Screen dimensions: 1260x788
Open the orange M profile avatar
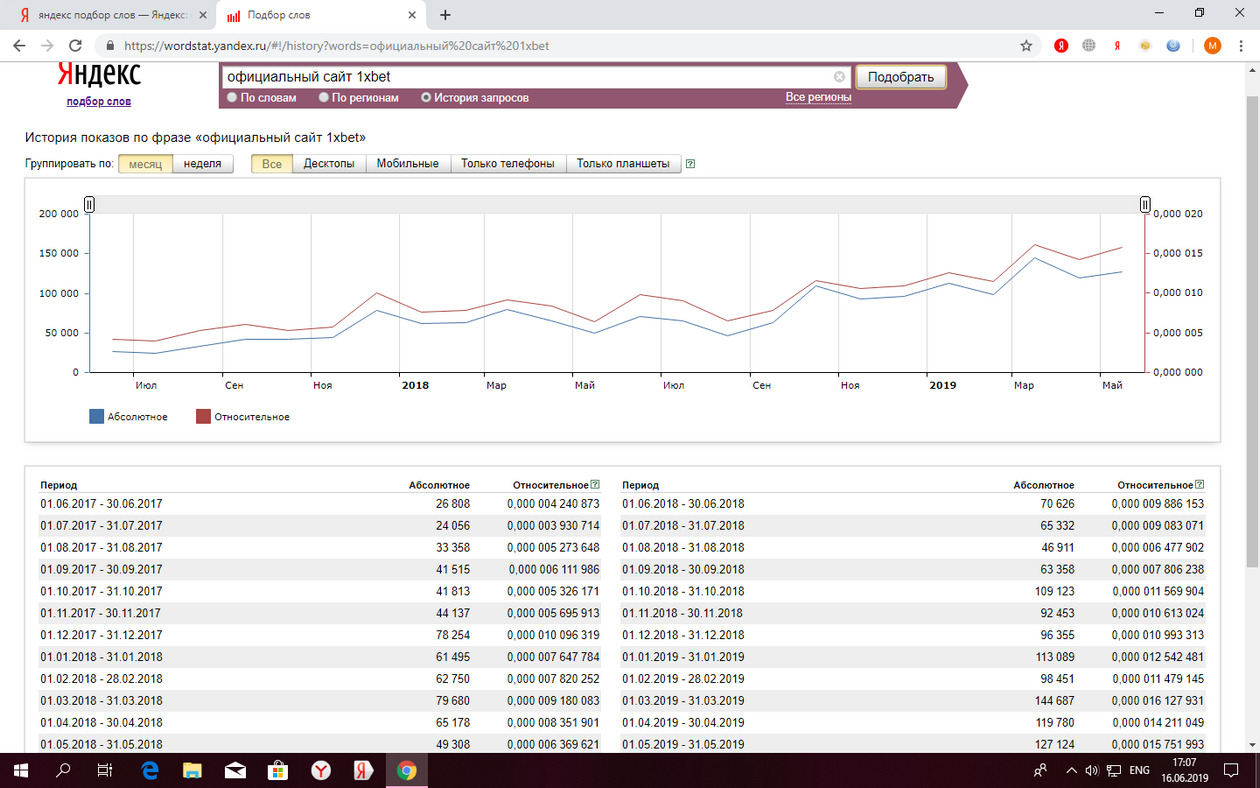pyautogui.click(x=1212, y=45)
